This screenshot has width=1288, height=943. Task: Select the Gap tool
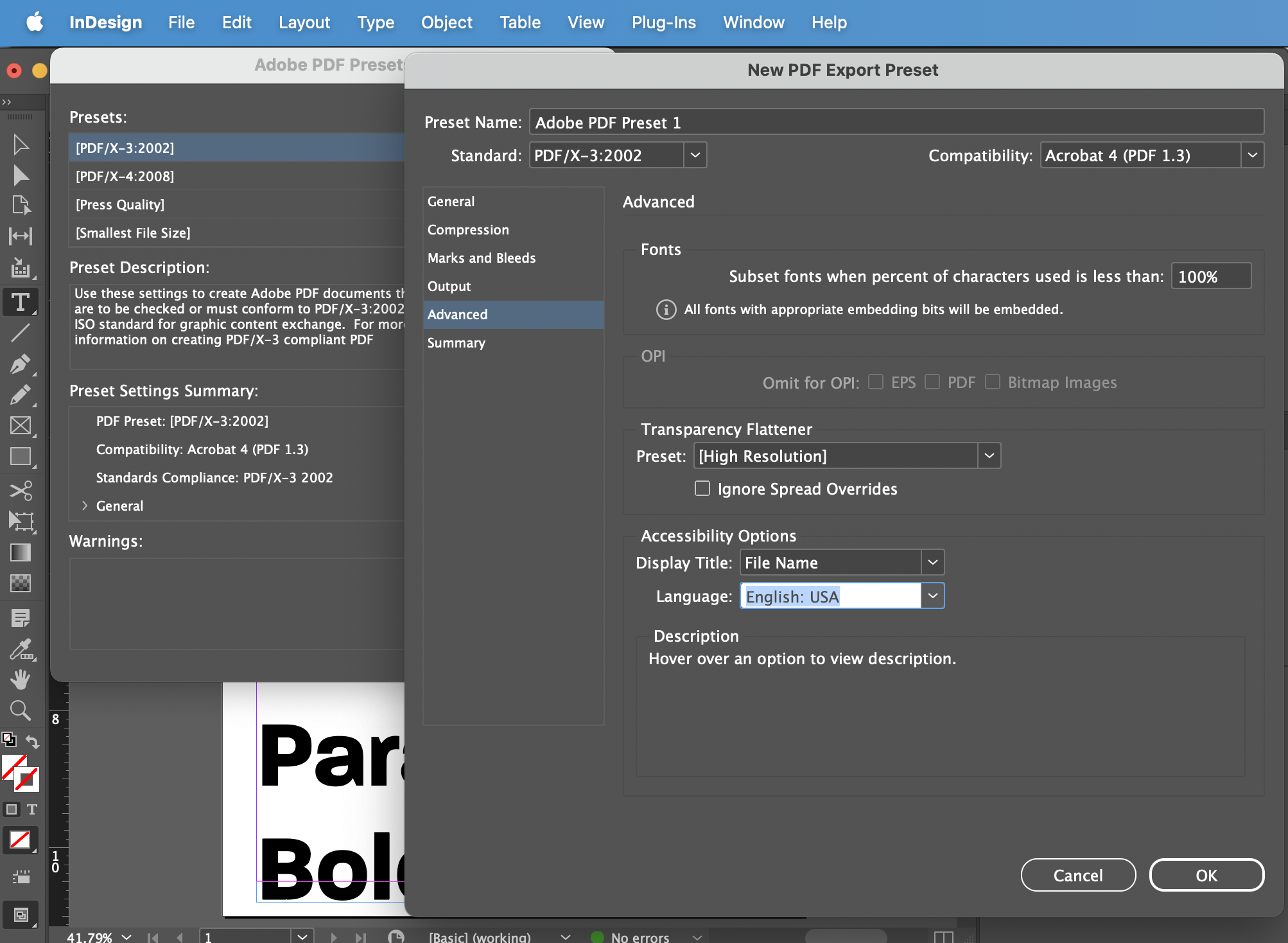click(21, 236)
